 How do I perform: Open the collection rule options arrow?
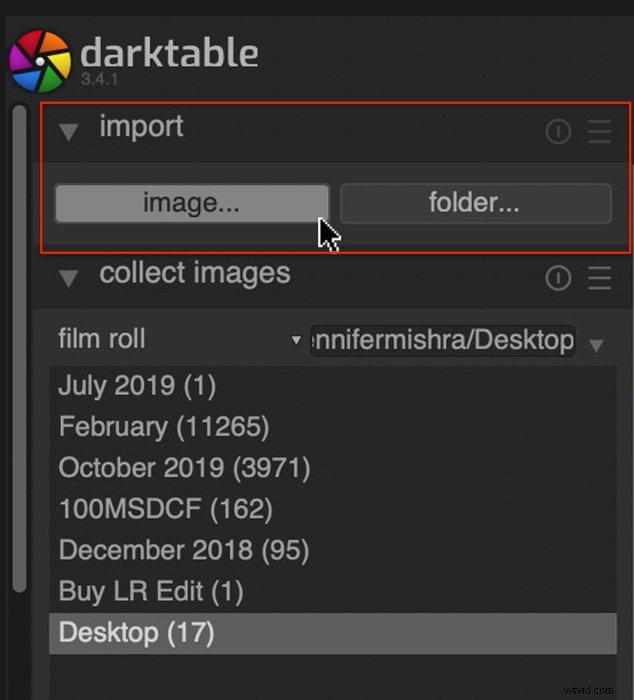596,345
